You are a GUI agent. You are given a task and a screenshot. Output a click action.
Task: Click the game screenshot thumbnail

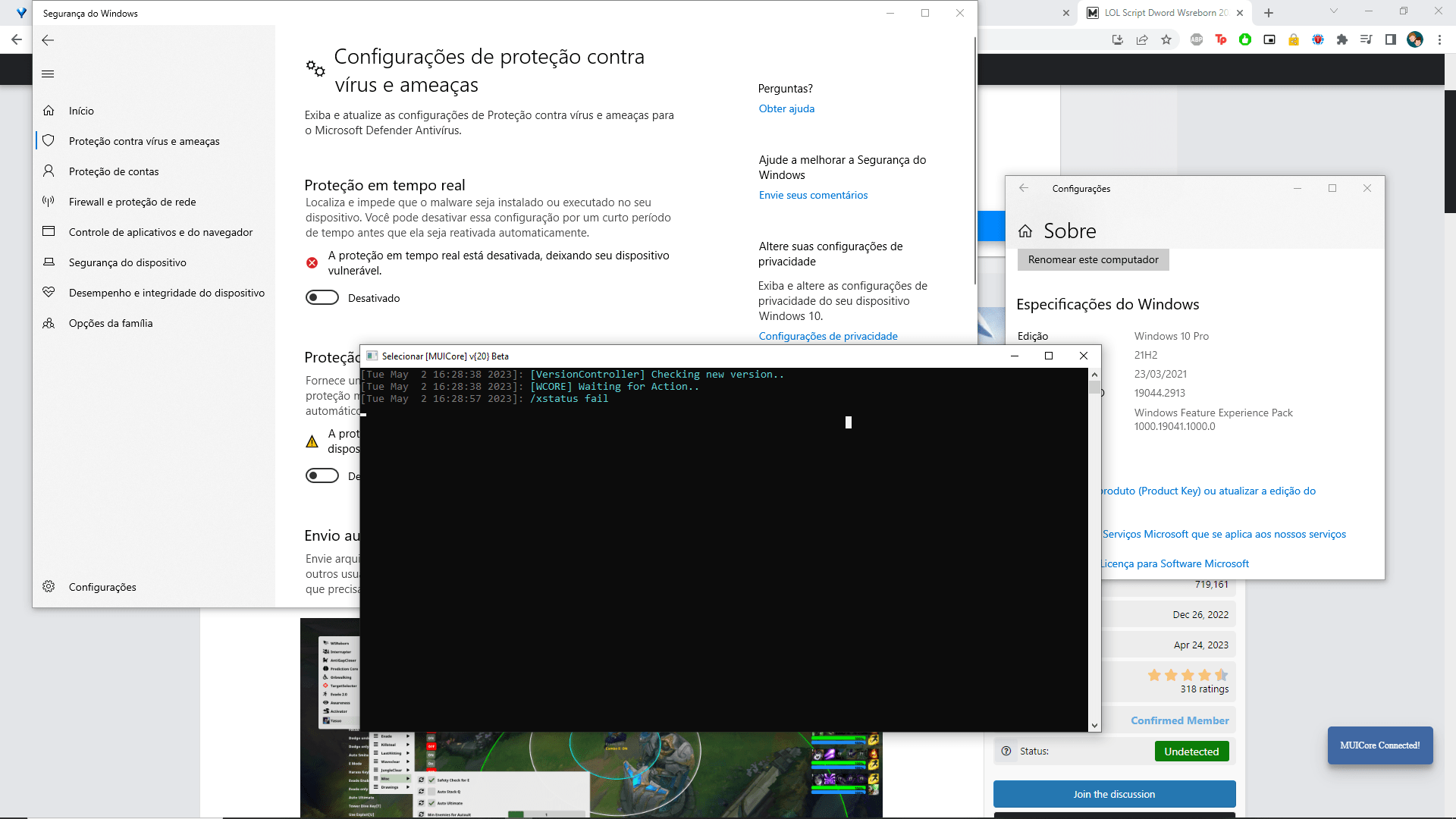591,773
